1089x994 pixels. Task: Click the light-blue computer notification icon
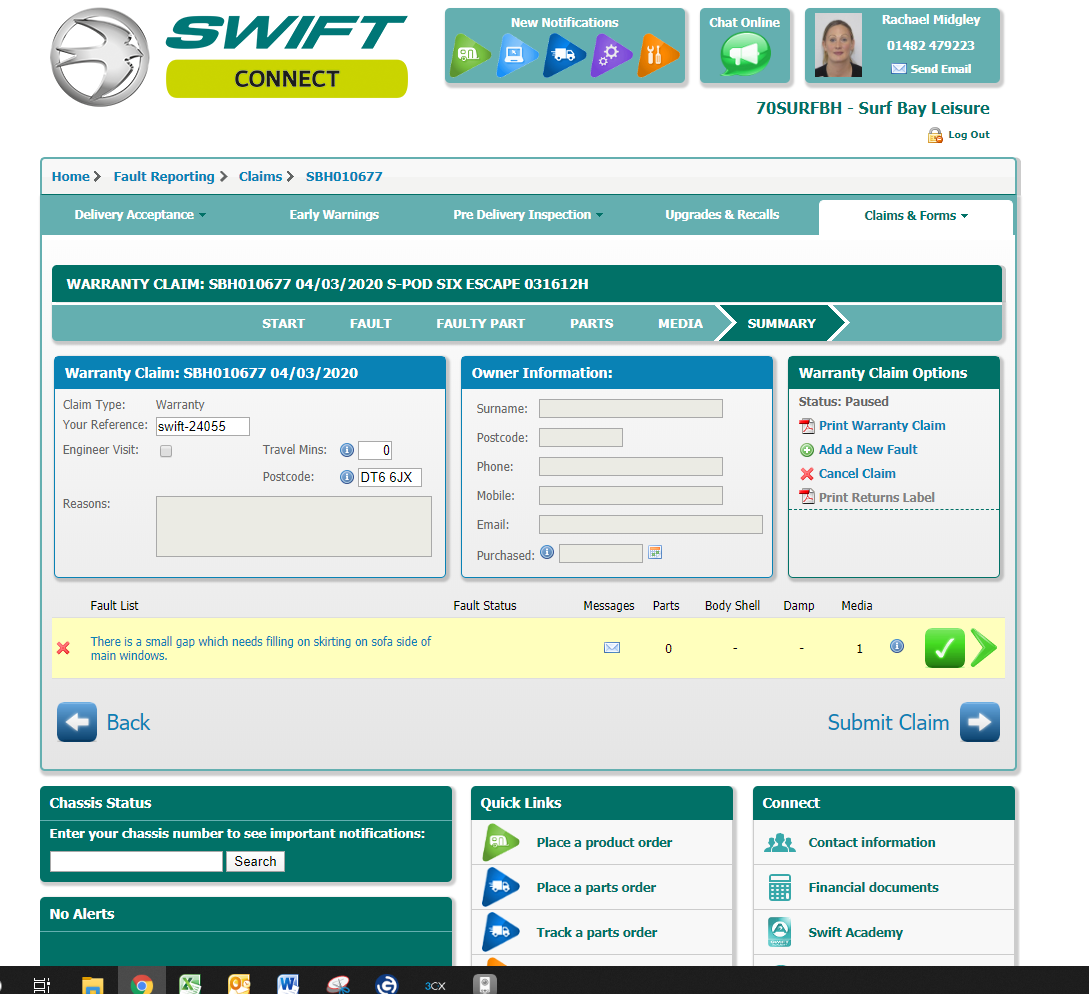[517, 55]
